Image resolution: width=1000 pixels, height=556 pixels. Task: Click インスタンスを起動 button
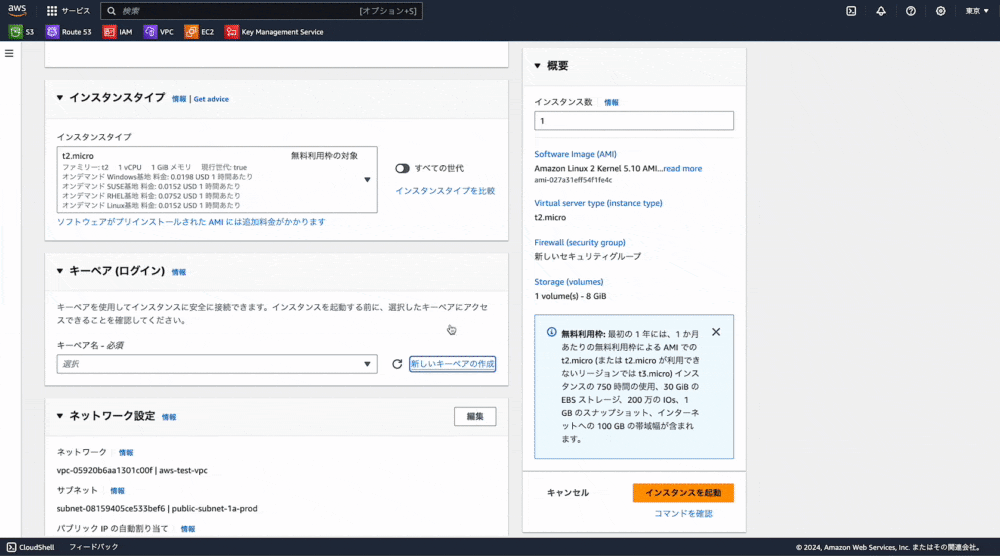[x=683, y=493]
